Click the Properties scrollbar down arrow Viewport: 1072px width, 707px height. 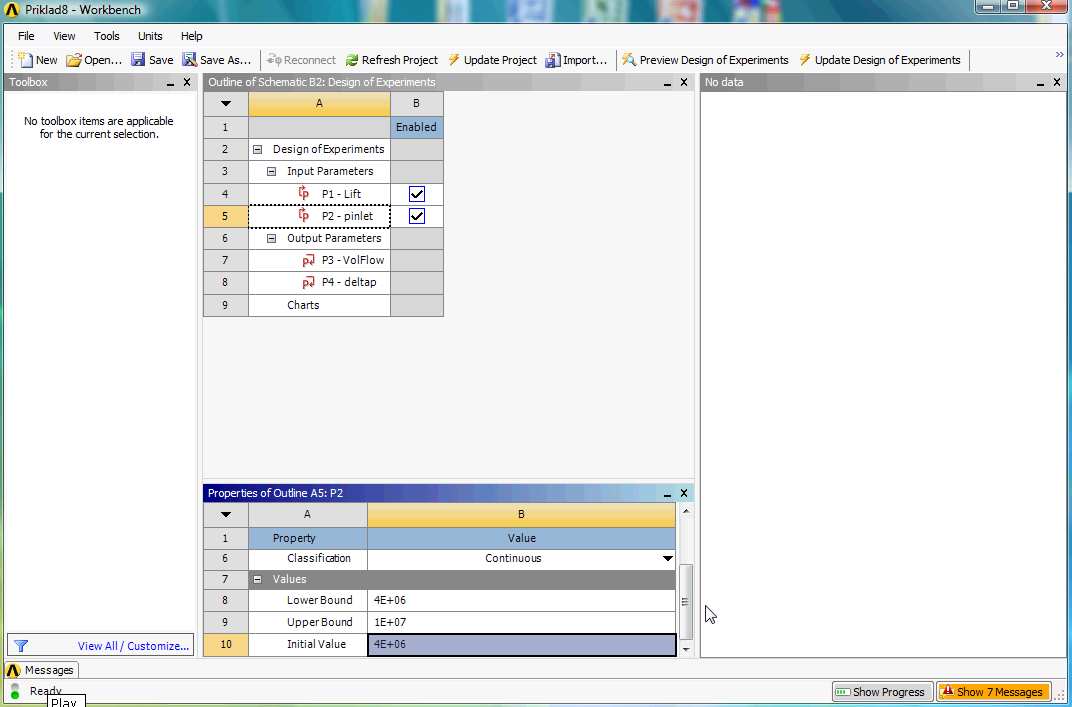click(685, 650)
